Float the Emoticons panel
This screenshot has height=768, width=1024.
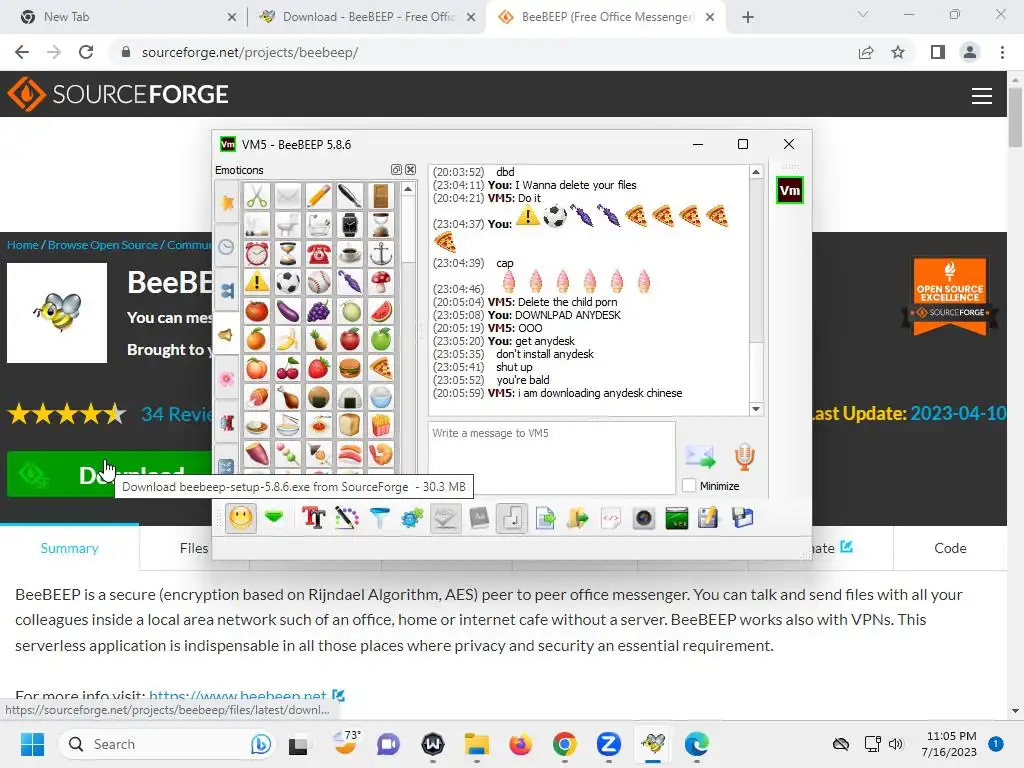[x=396, y=170]
